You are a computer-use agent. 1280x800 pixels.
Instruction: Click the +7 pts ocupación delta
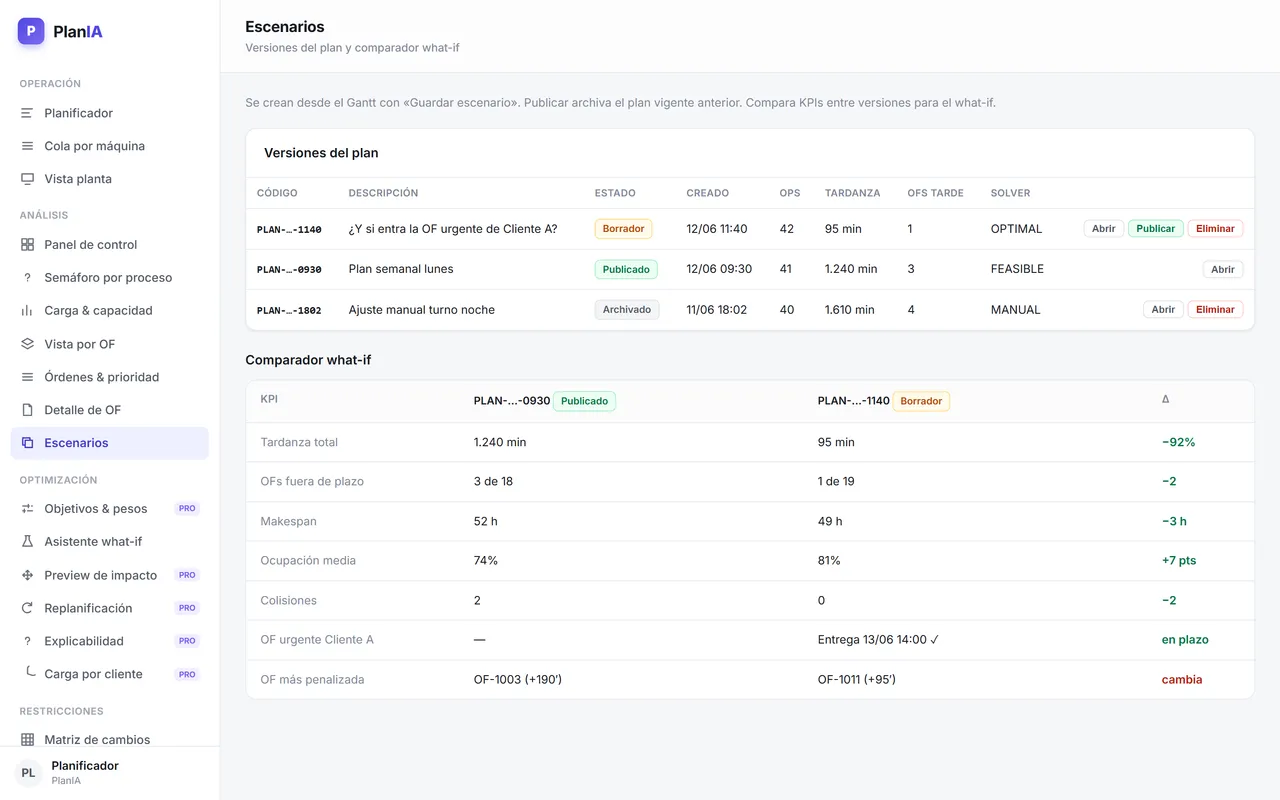click(1179, 561)
